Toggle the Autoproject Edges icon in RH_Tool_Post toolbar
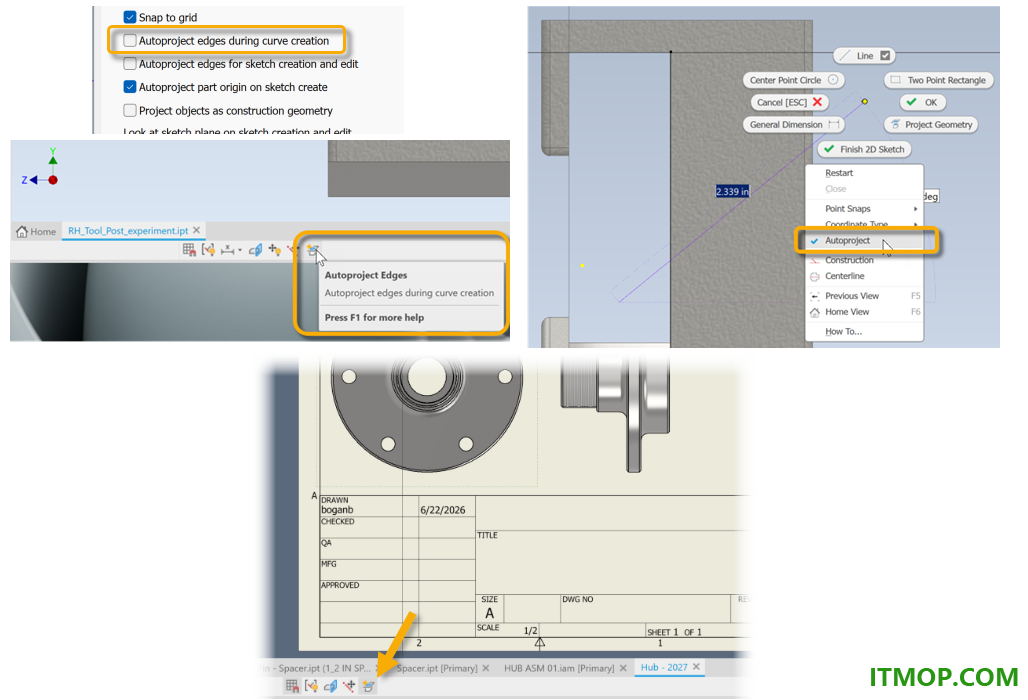1028x700 pixels. pos(313,250)
